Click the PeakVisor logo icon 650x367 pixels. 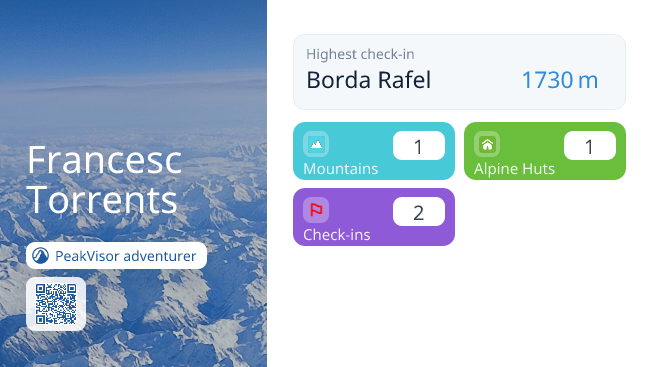click(41, 256)
